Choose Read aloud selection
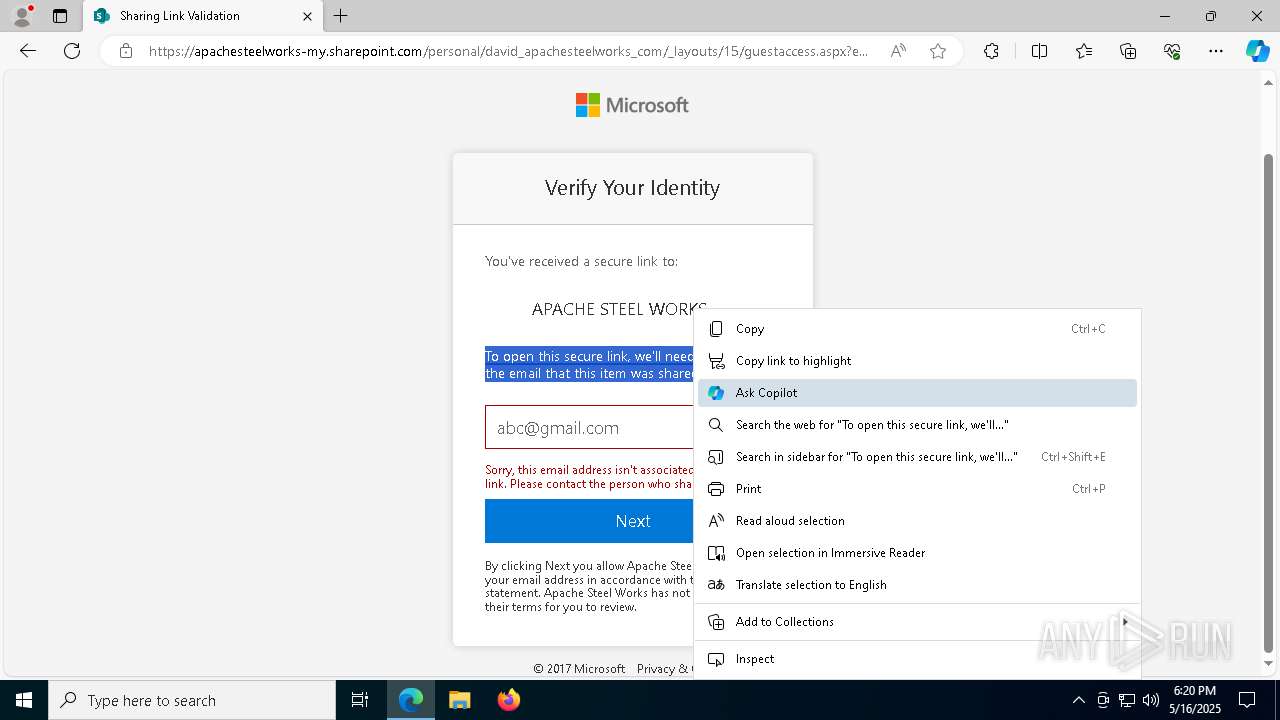 coord(917,521)
